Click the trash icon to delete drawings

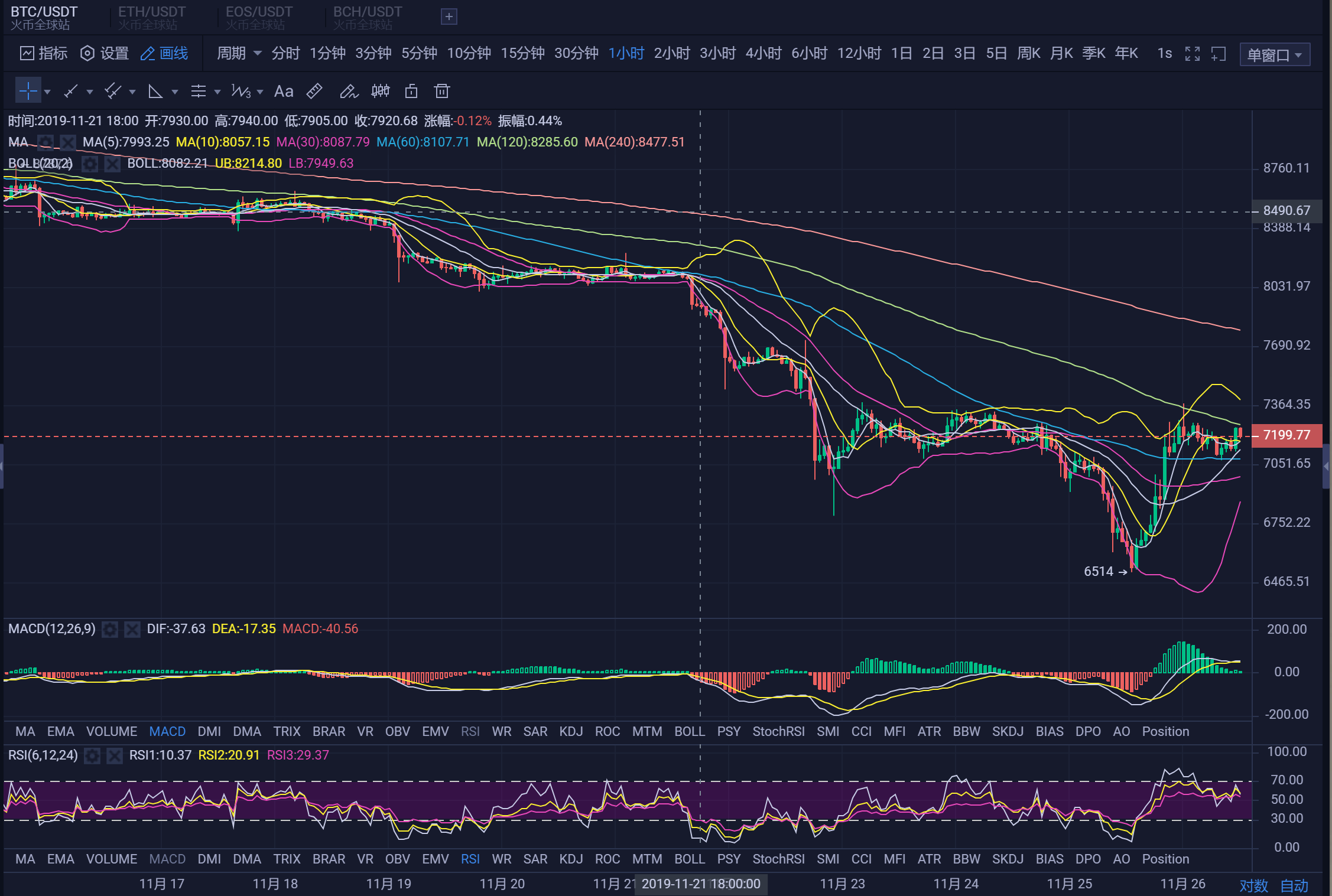click(x=441, y=91)
